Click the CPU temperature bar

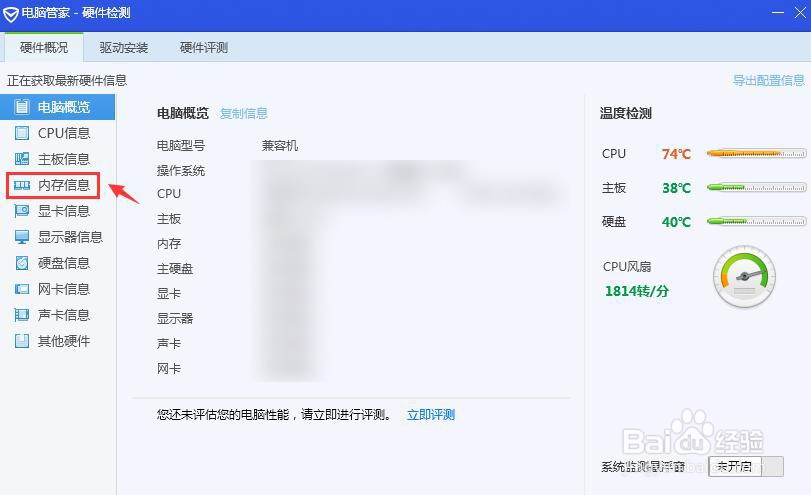click(x=756, y=154)
